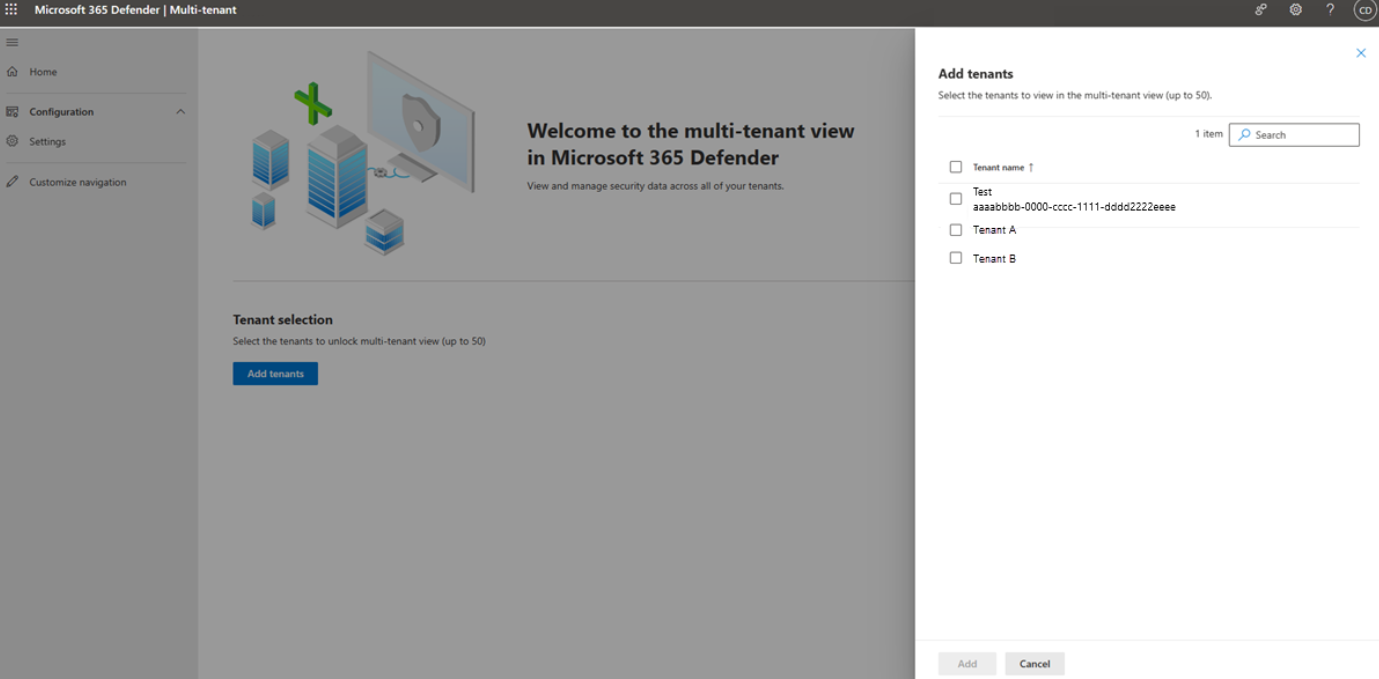Click the Home icon in the sidebar
The width and height of the screenshot is (1379, 679).
tap(12, 71)
